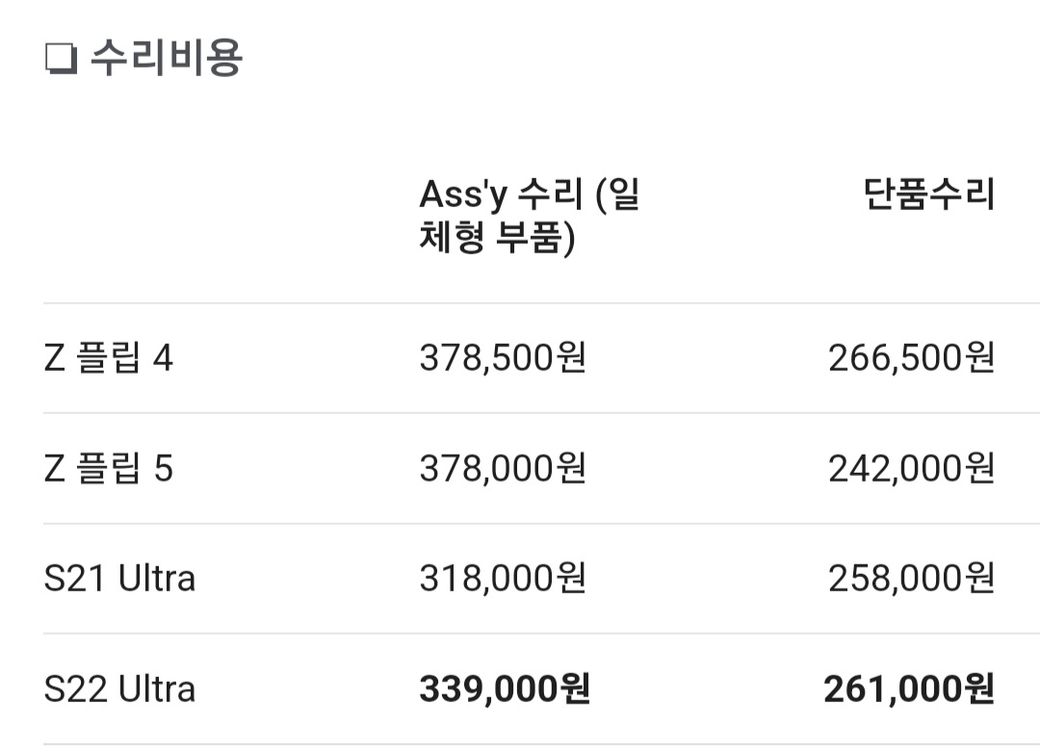Image resolution: width=1040 pixels, height=756 pixels.
Task: Select the Z 플립 5 row label
Action: [109, 468]
